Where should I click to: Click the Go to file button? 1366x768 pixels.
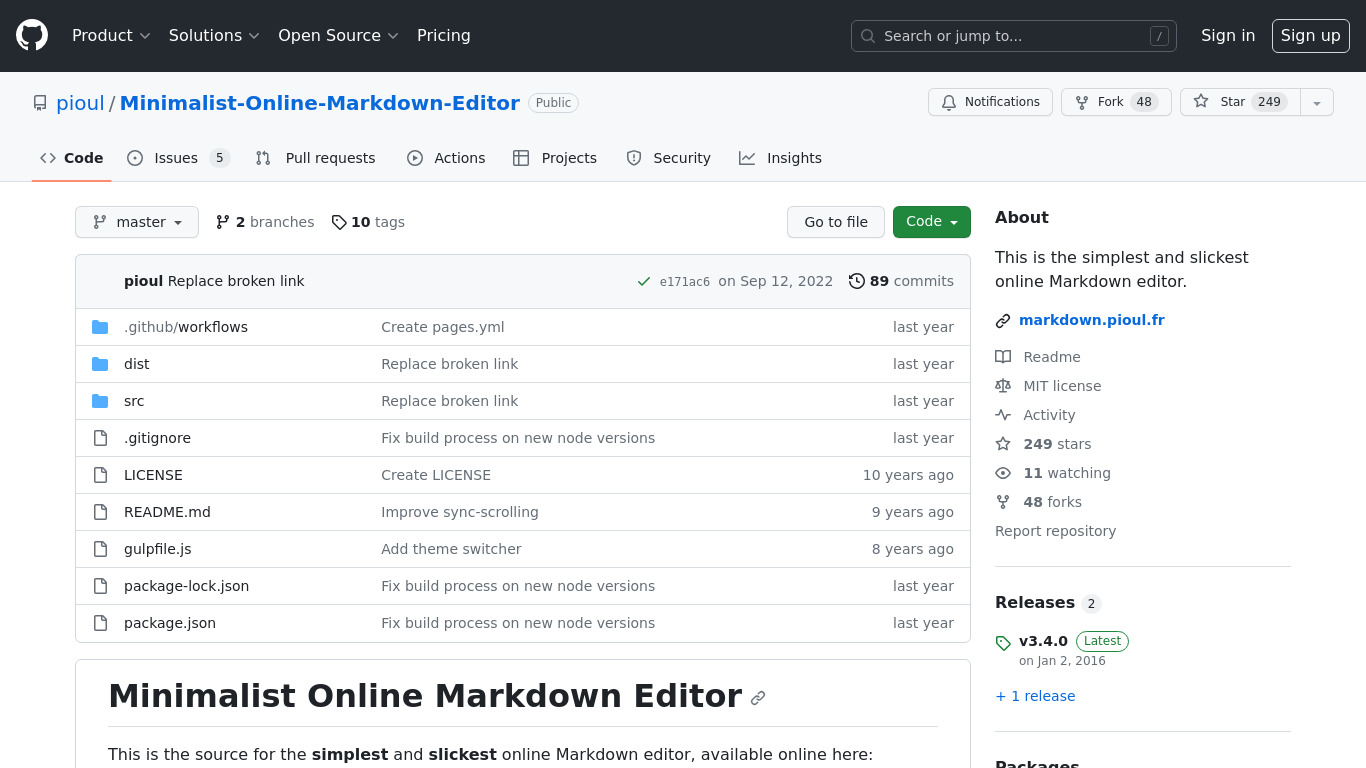[836, 222]
